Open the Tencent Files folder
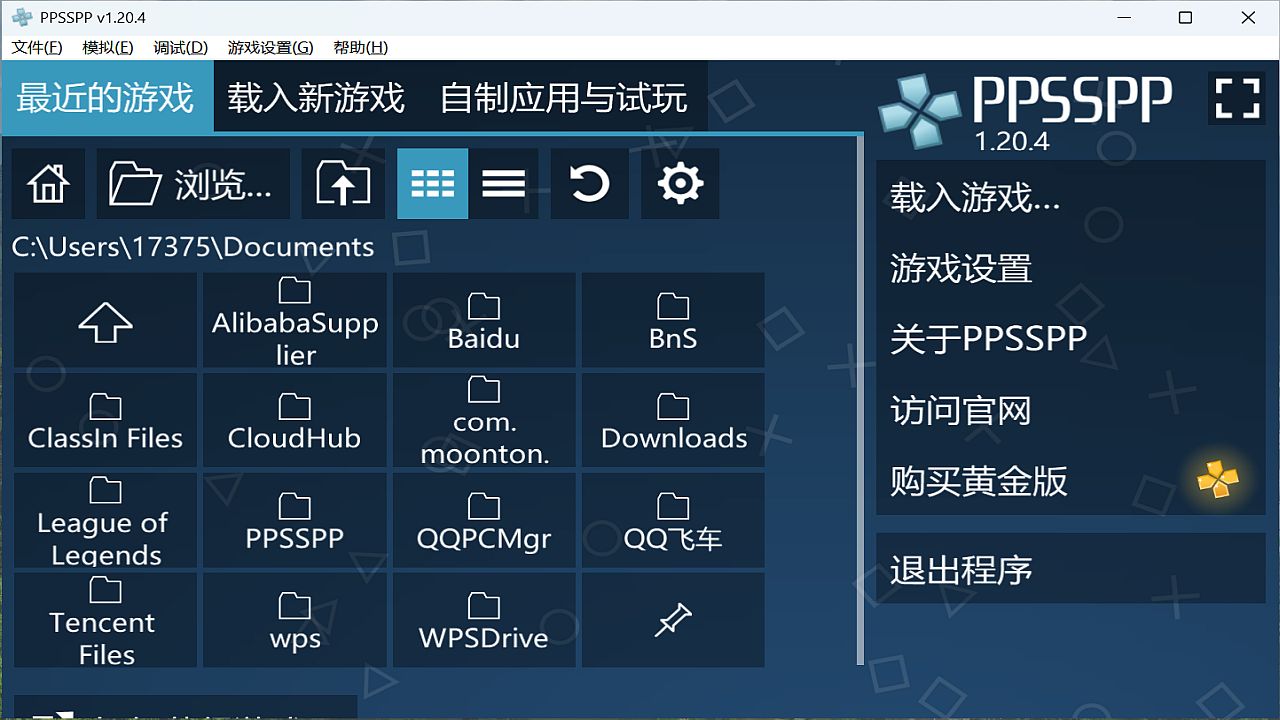 (x=105, y=620)
